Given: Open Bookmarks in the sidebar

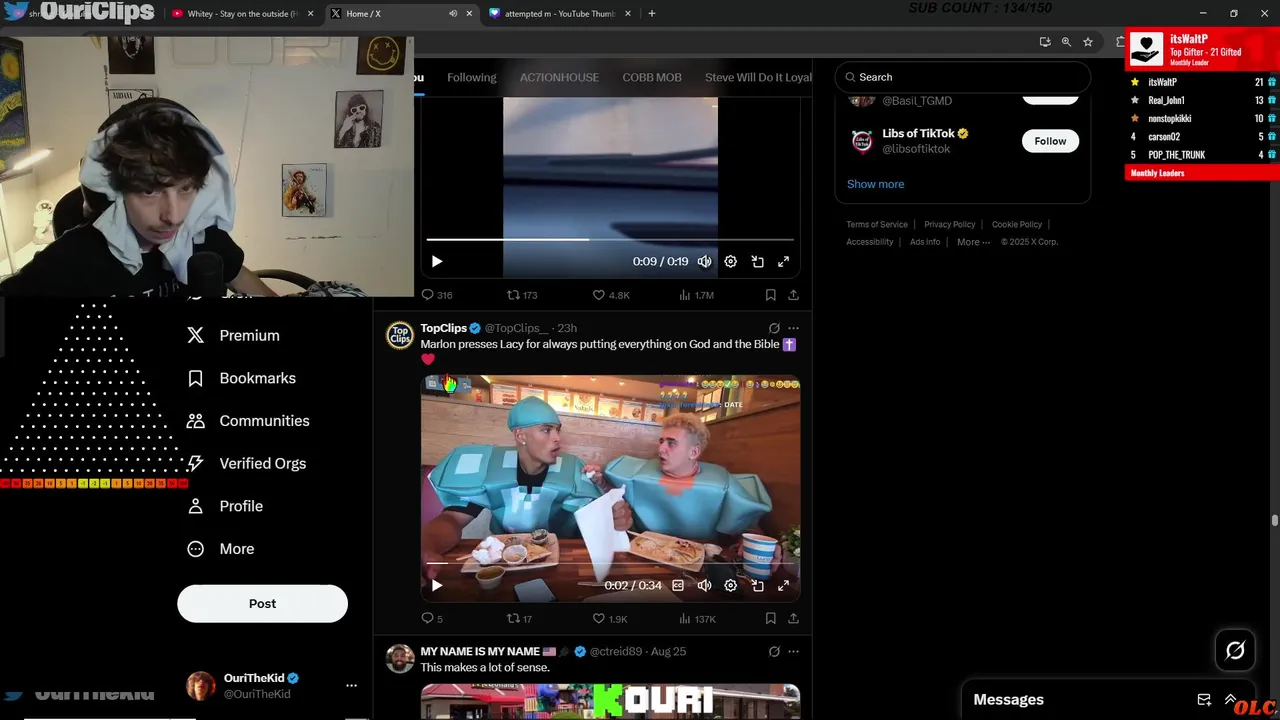Looking at the screenshot, I should pyautogui.click(x=242, y=378).
